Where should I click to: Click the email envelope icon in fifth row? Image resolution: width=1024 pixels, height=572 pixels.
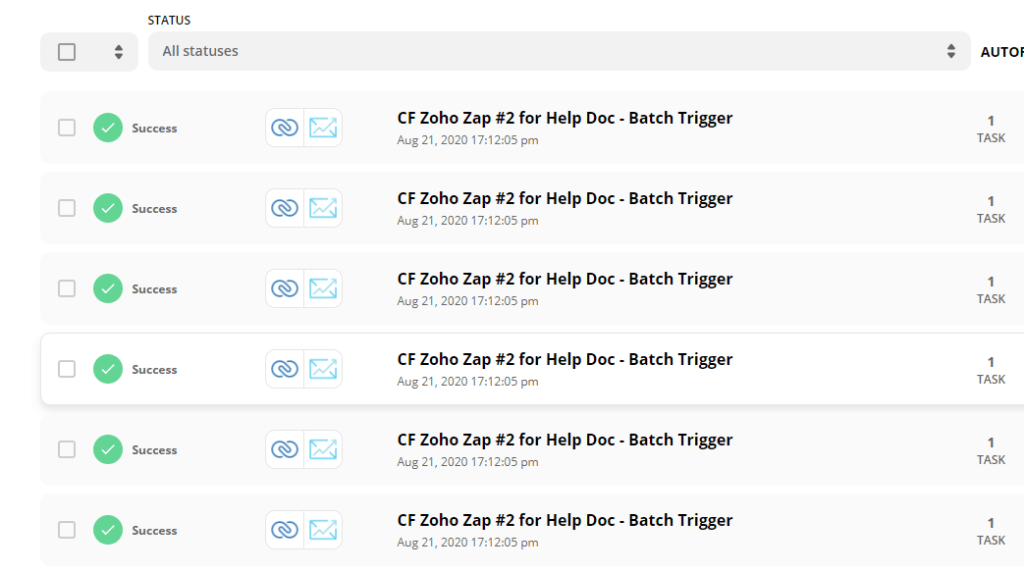323,449
